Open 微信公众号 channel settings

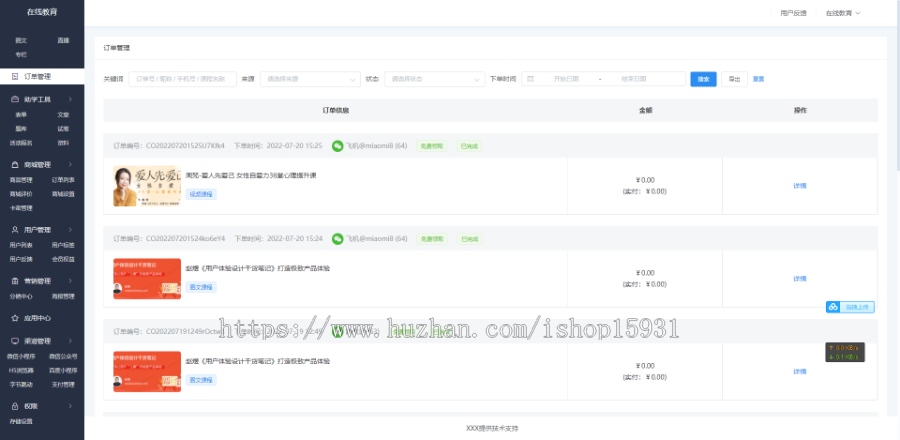click(63, 356)
